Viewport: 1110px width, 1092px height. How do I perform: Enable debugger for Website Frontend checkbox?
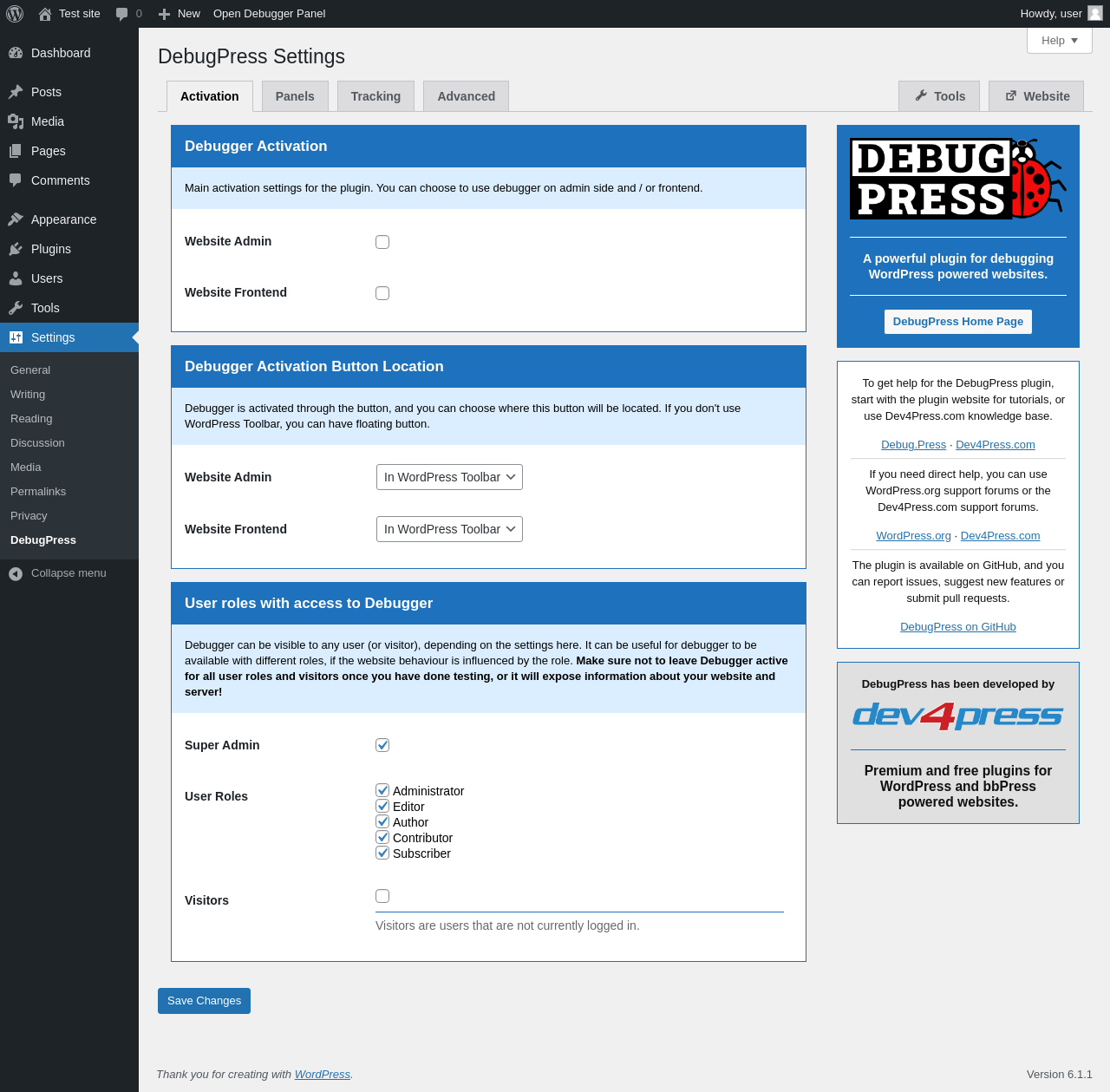tap(382, 293)
